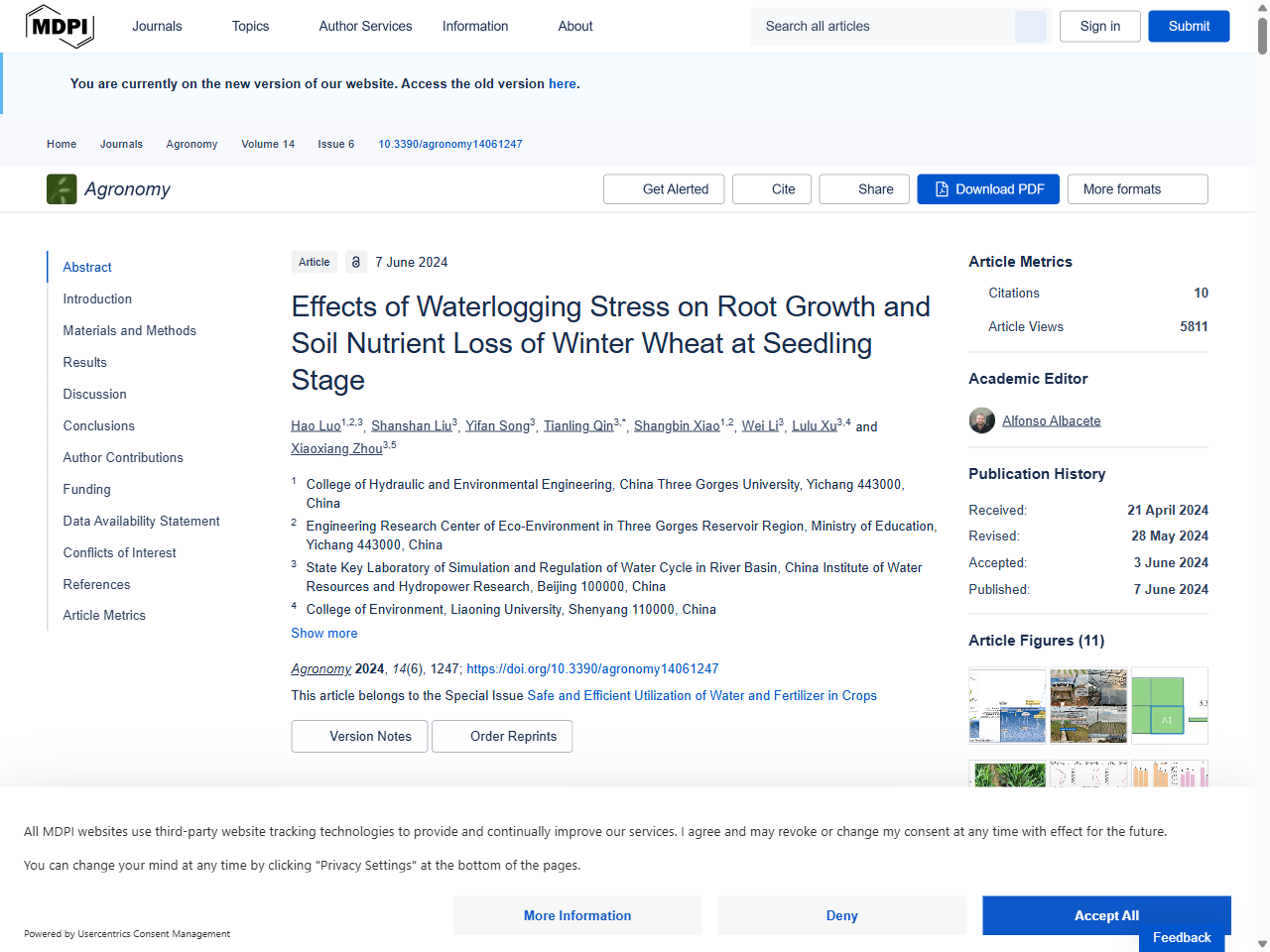Open author Tianling Qin's profile
This screenshot has height=952, width=1270.
(x=578, y=425)
